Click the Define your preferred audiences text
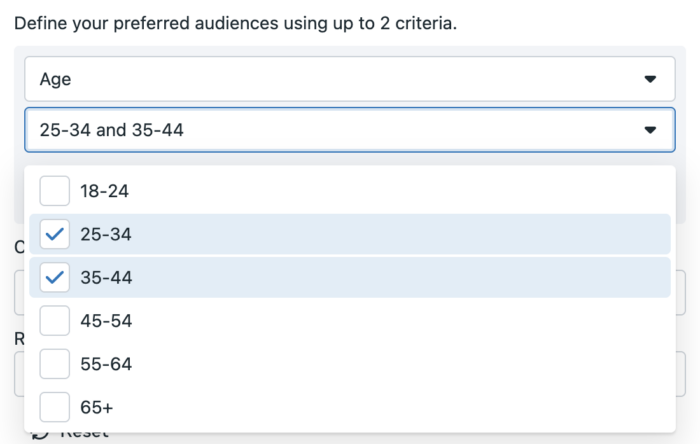 click(235, 22)
